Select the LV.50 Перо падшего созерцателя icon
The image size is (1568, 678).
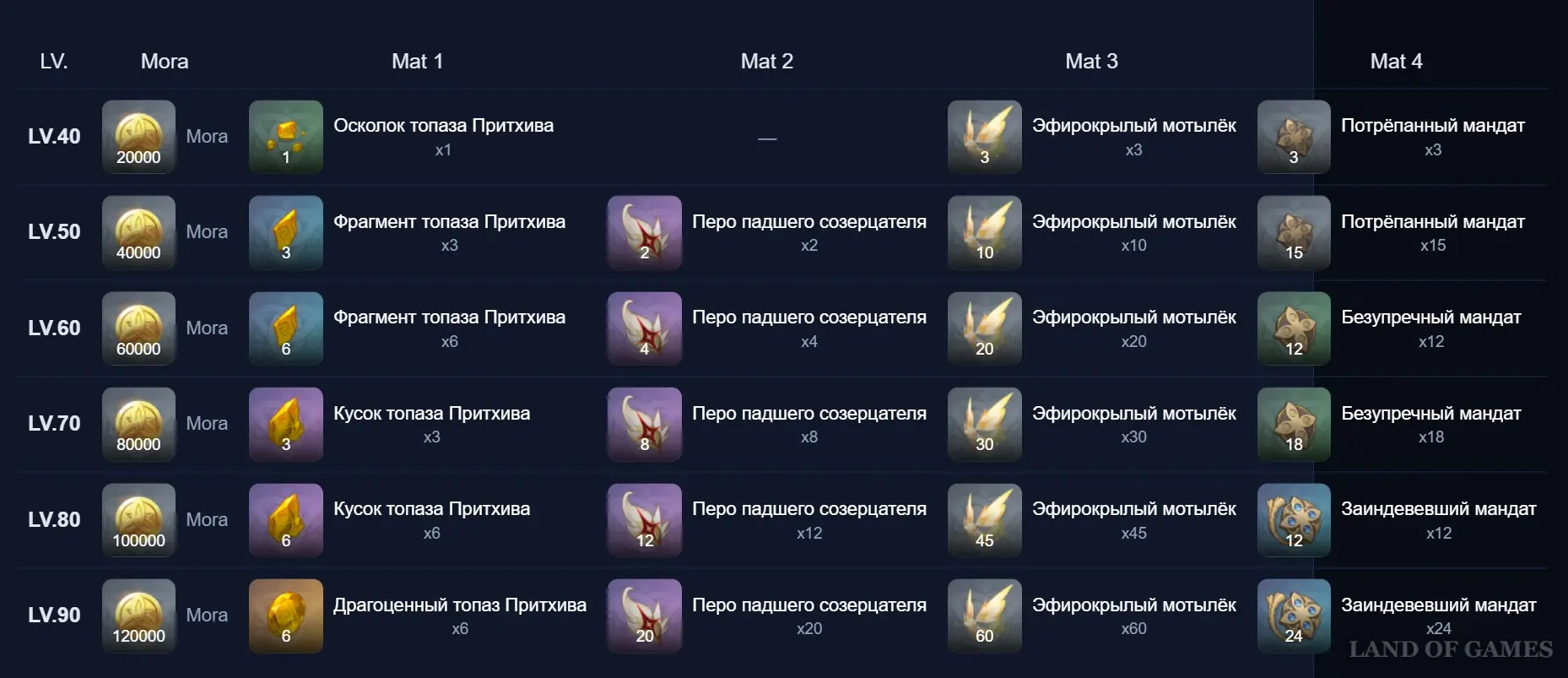pos(644,232)
